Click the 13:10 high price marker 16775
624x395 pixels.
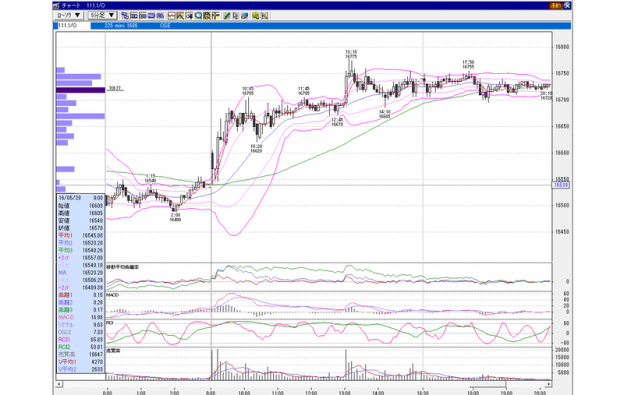(x=351, y=54)
